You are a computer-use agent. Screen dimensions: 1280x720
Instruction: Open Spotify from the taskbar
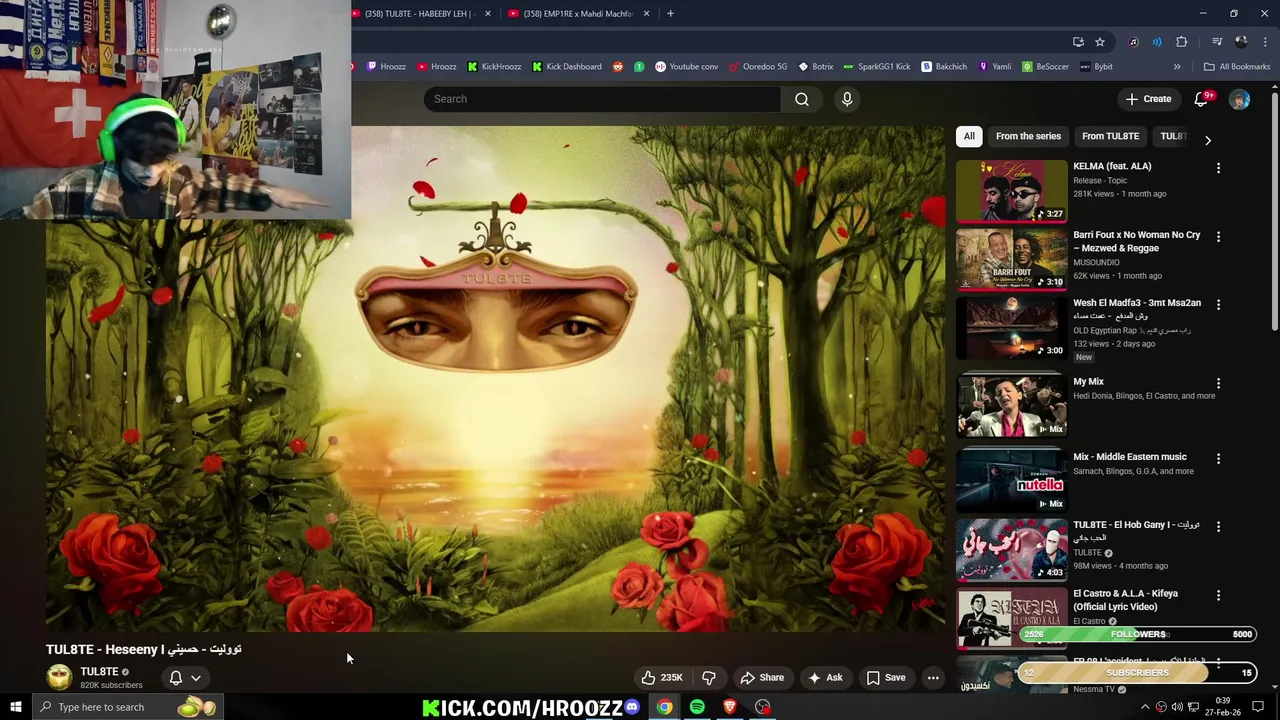[697, 707]
